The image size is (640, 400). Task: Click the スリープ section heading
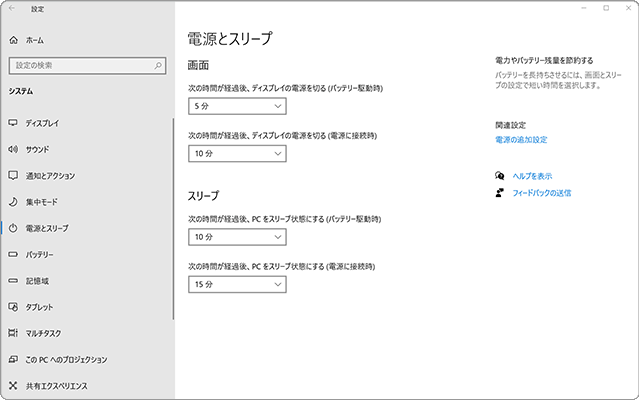[x=203, y=196]
